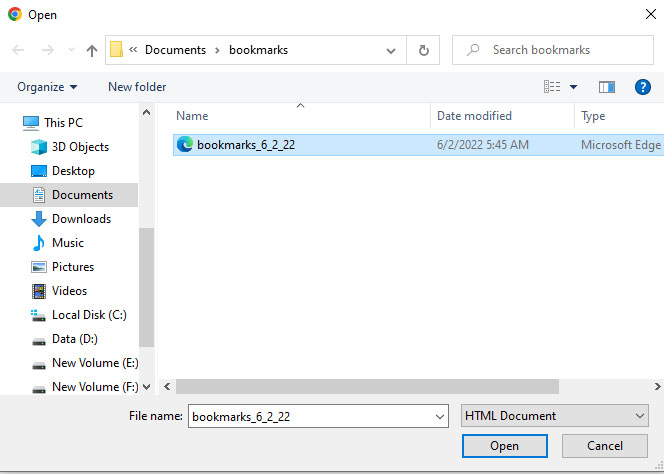The height and width of the screenshot is (474, 664).
Task: Open Desktop in navigation pane
Action: [73, 171]
